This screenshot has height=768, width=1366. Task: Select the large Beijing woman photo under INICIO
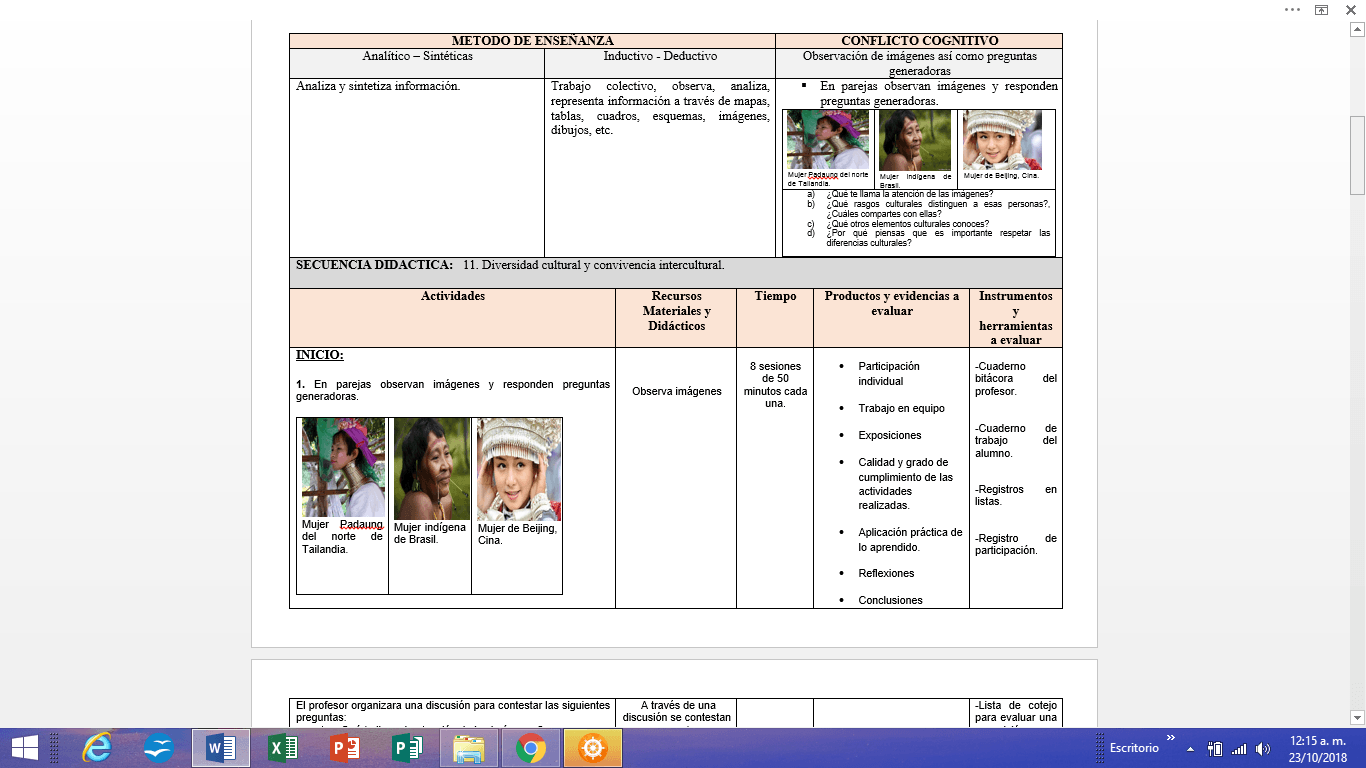tap(518, 469)
